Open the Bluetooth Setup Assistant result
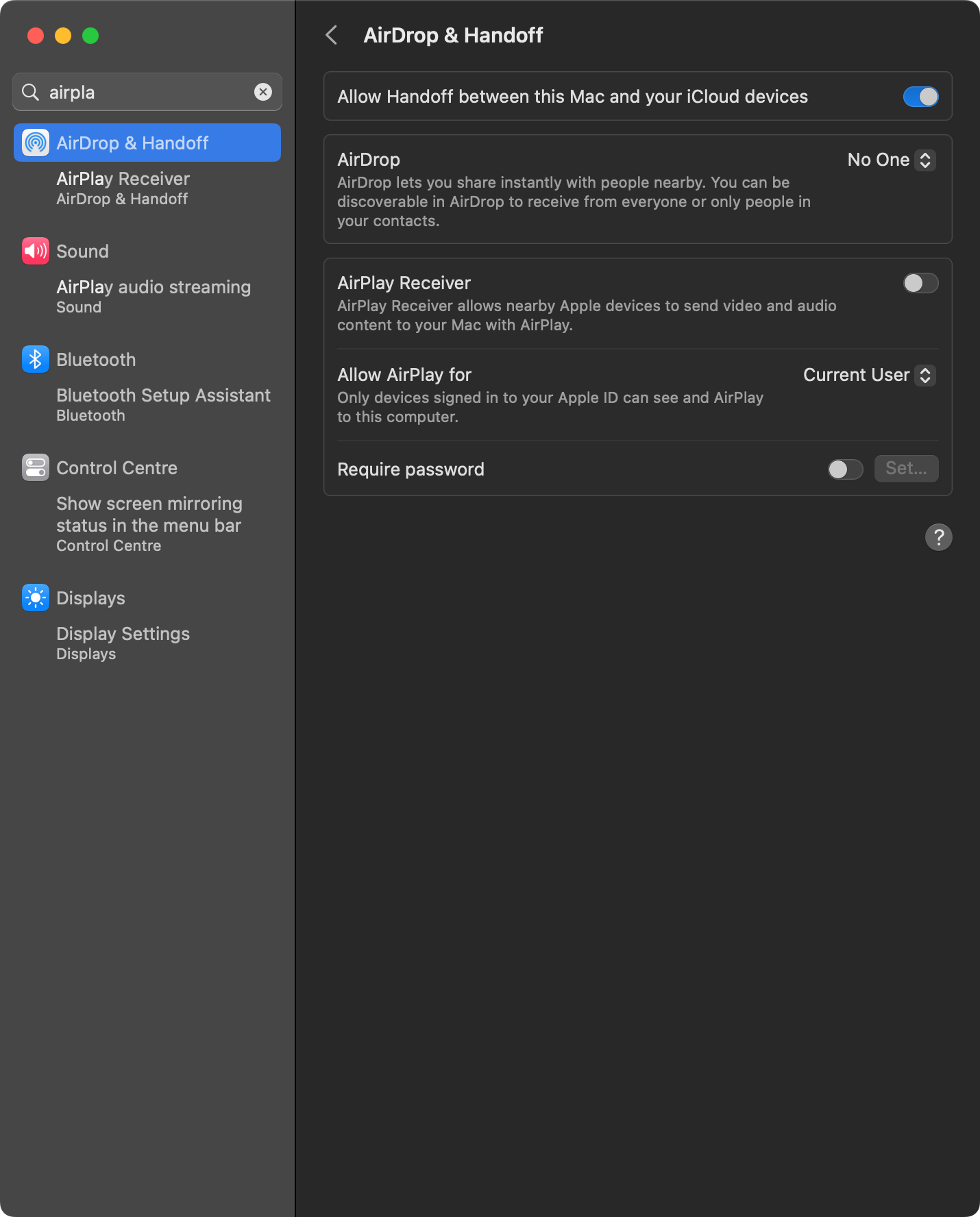The image size is (980, 1217). [147, 405]
